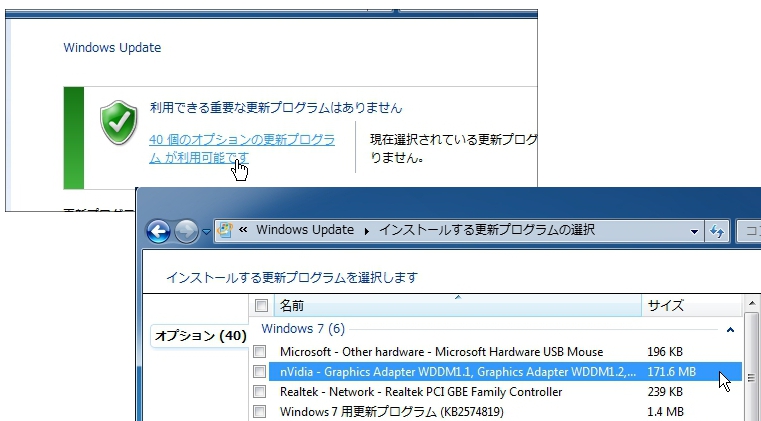761x421 pixels.
Task: Click the 239 KB size value
Action: coord(665,391)
